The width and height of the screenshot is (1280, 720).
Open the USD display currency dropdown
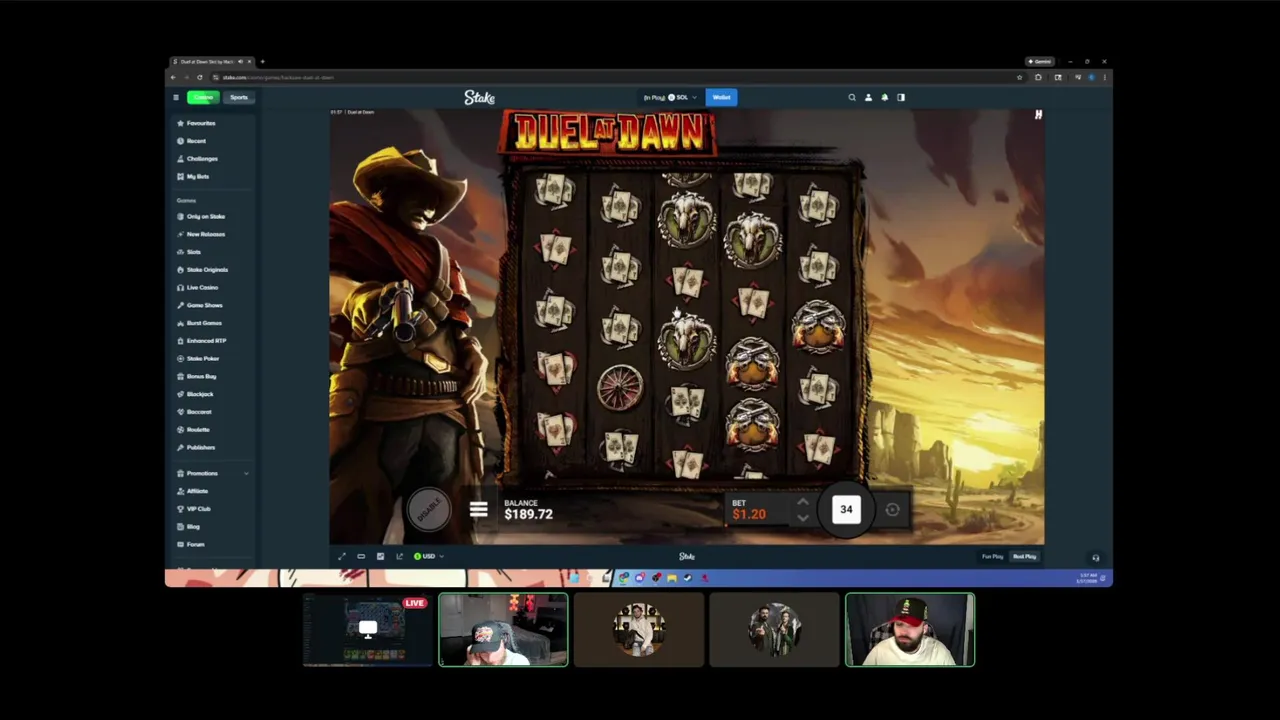coord(429,557)
